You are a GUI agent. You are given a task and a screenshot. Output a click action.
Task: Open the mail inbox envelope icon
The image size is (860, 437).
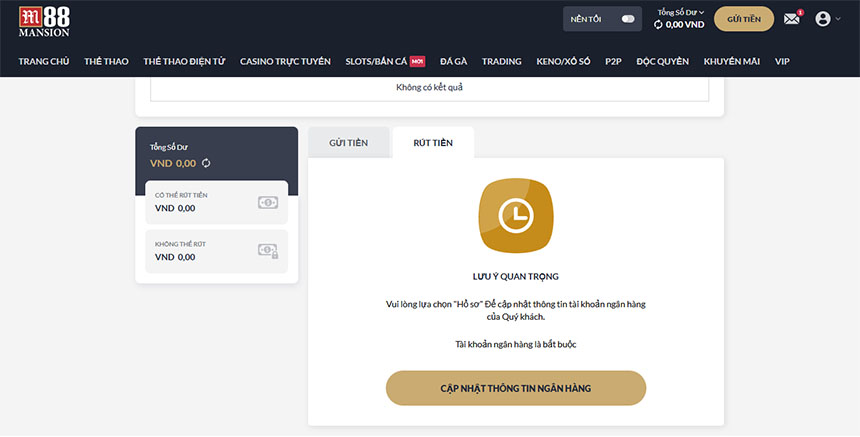(x=792, y=19)
